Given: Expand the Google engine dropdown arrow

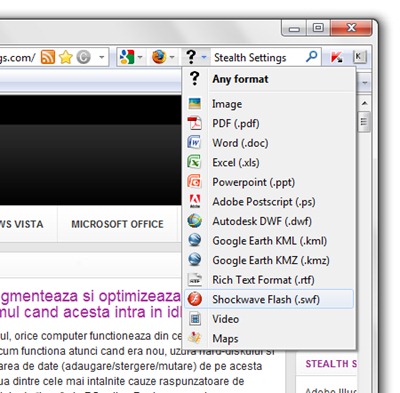Looking at the screenshot, I should (140, 57).
